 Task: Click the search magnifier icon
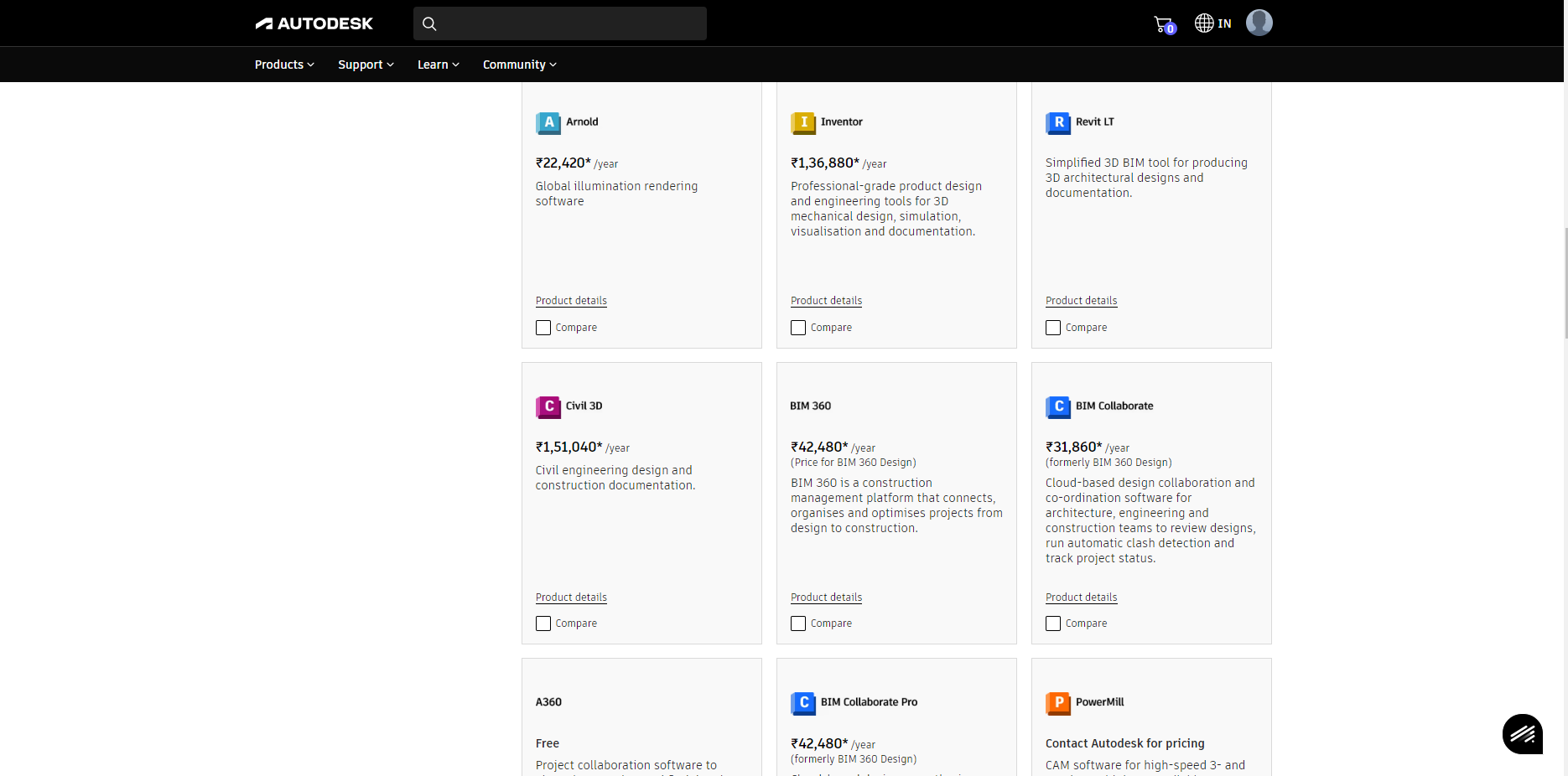(429, 23)
